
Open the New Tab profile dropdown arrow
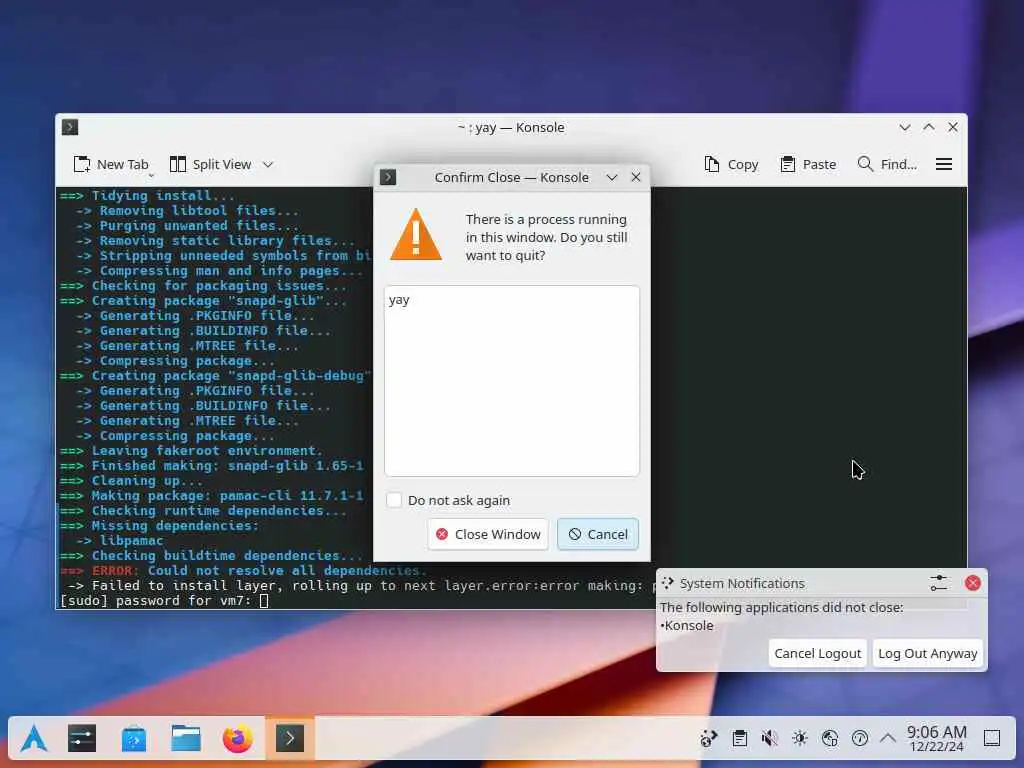(x=152, y=175)
